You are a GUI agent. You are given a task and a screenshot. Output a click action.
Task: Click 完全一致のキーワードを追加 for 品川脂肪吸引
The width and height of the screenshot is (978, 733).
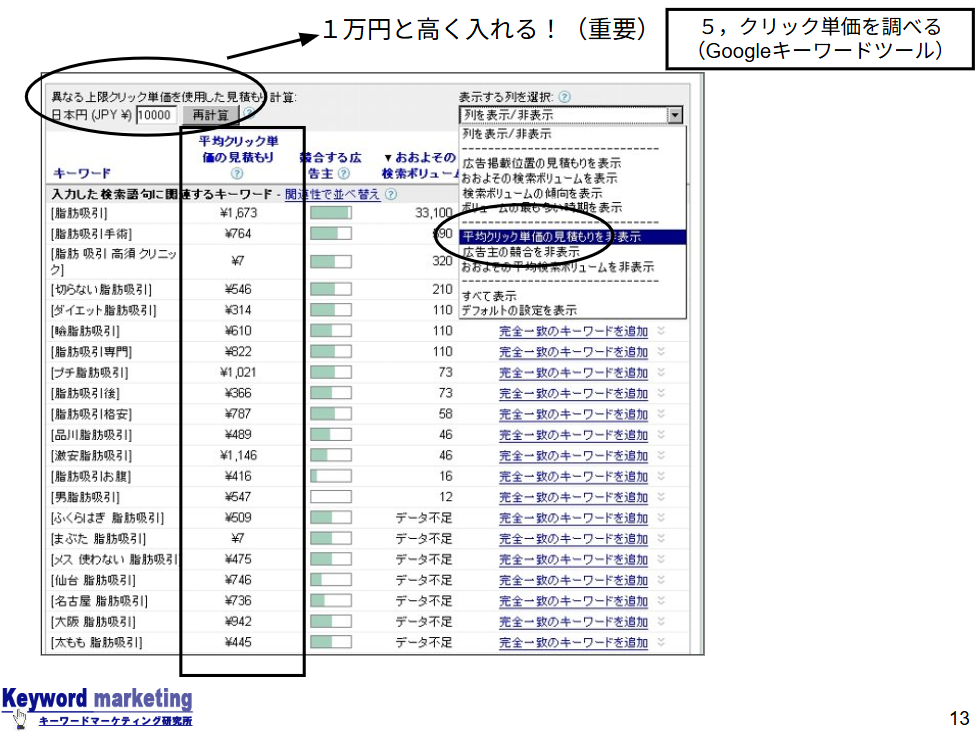click(573, 435)
